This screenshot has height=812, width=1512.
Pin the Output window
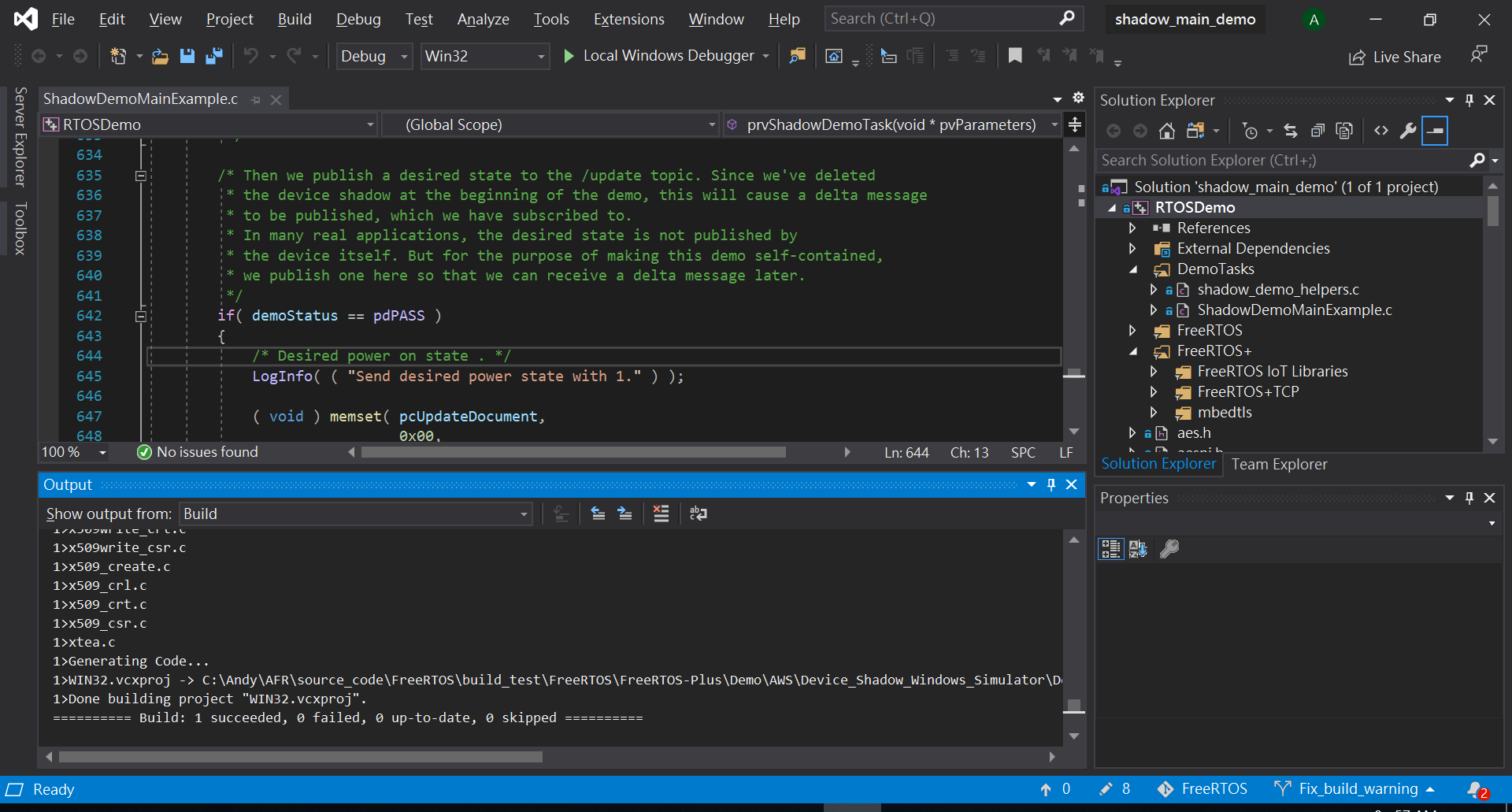(x=1051, y=484)
